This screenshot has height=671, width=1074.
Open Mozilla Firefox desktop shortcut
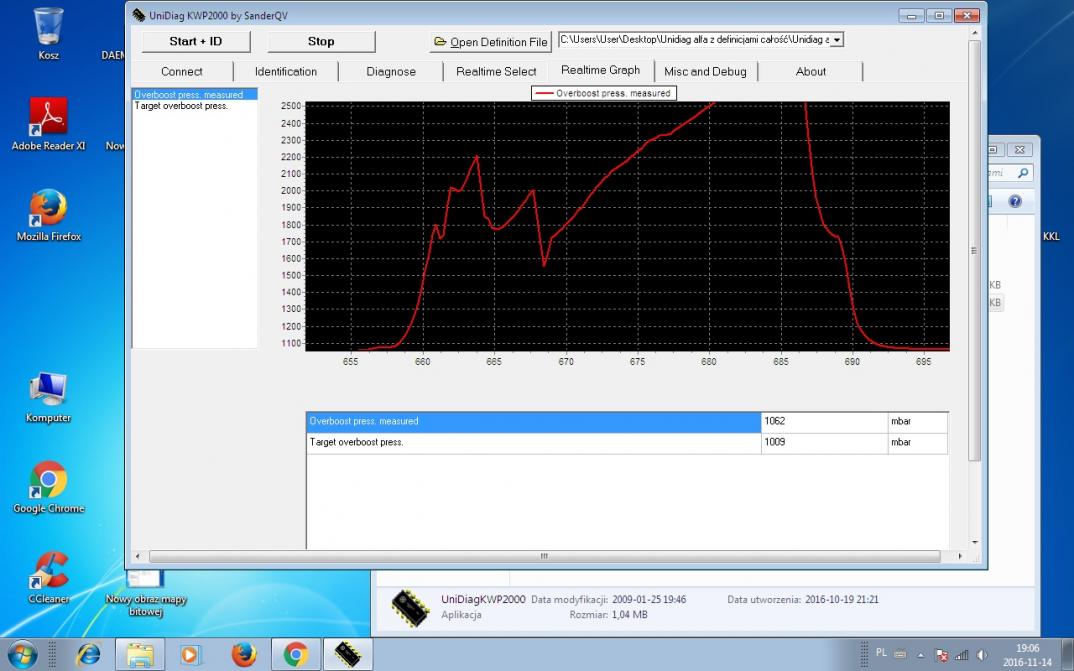tap(48, 208)
